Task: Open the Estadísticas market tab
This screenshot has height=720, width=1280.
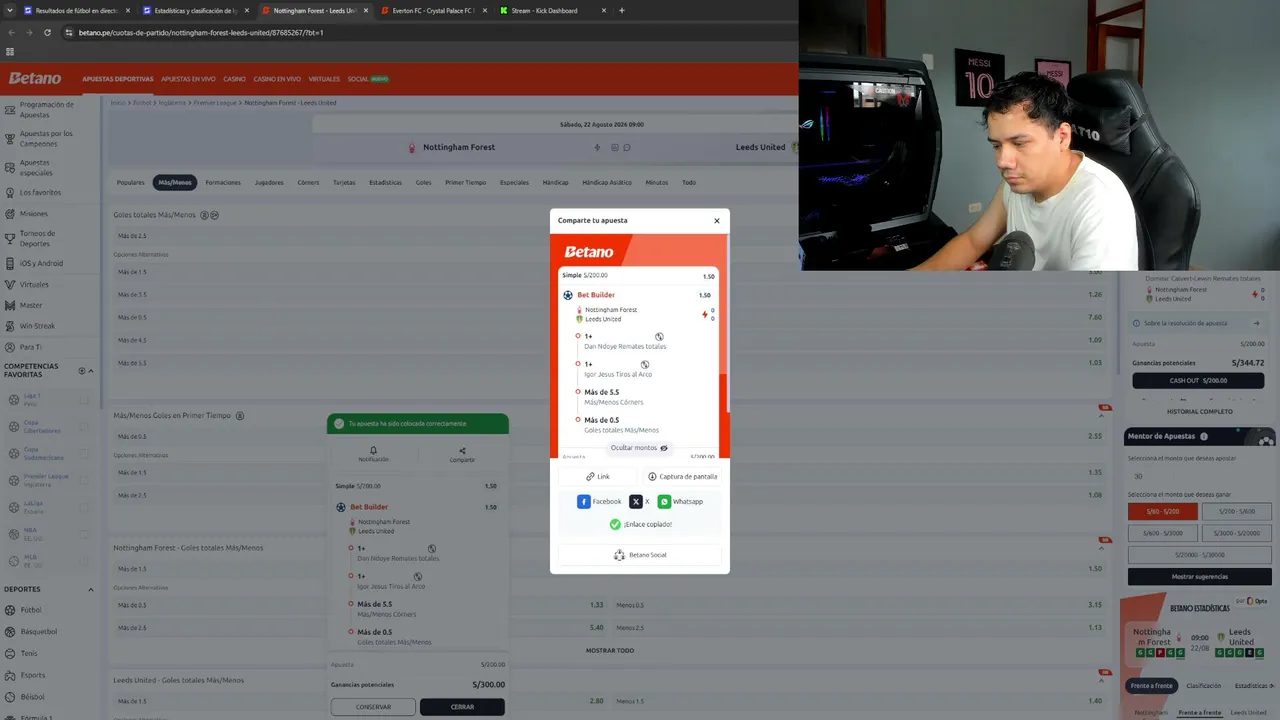Action: tap(385, 183)
